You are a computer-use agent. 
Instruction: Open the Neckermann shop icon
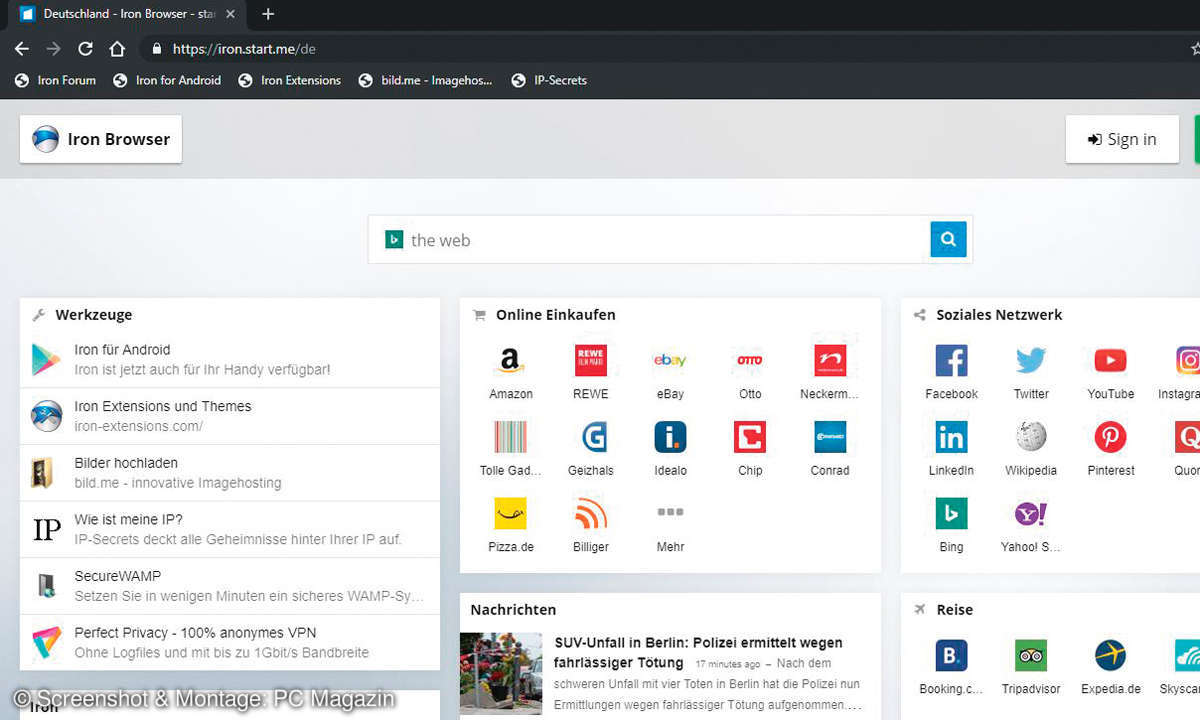pyautogui.click(x=830, y=361)
